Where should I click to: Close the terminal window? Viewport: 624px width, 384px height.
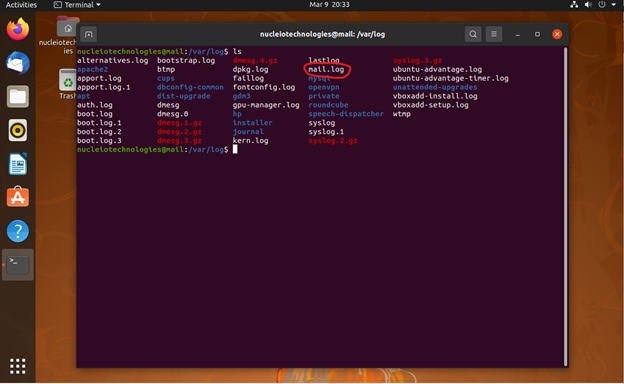pos(557,34)
